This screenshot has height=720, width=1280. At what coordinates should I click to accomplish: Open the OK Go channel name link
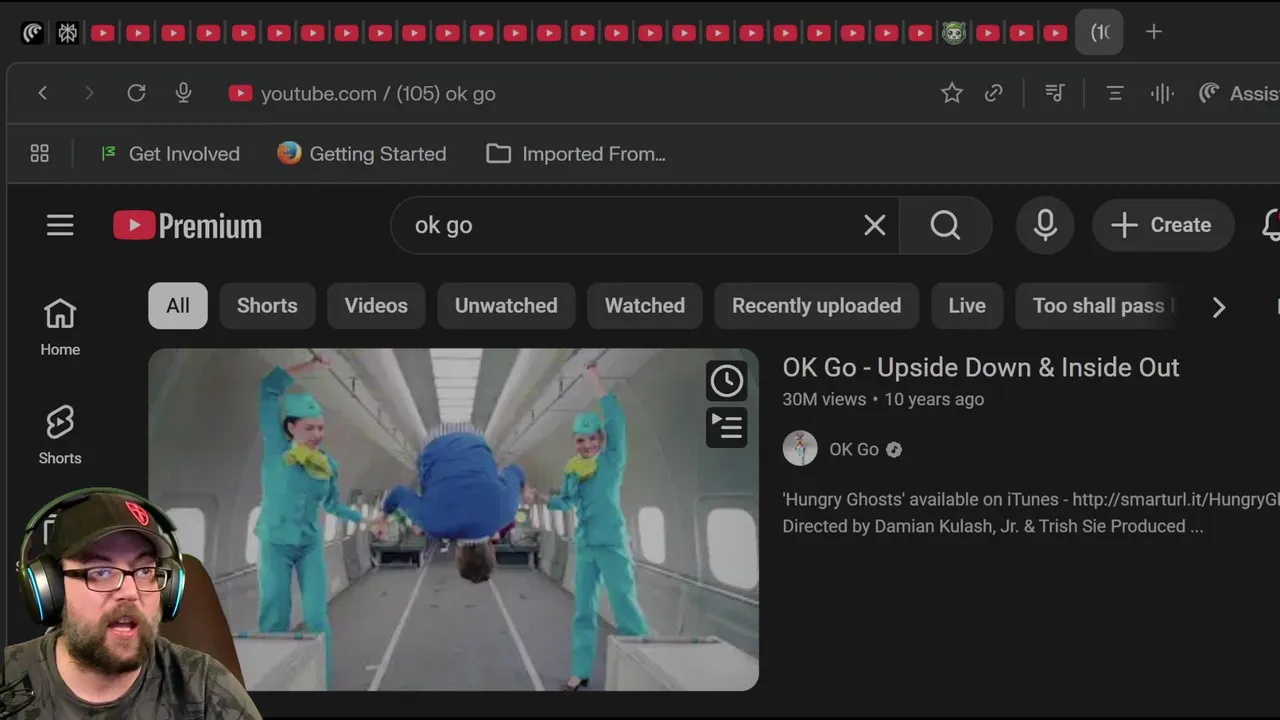(x=854, y=449)
